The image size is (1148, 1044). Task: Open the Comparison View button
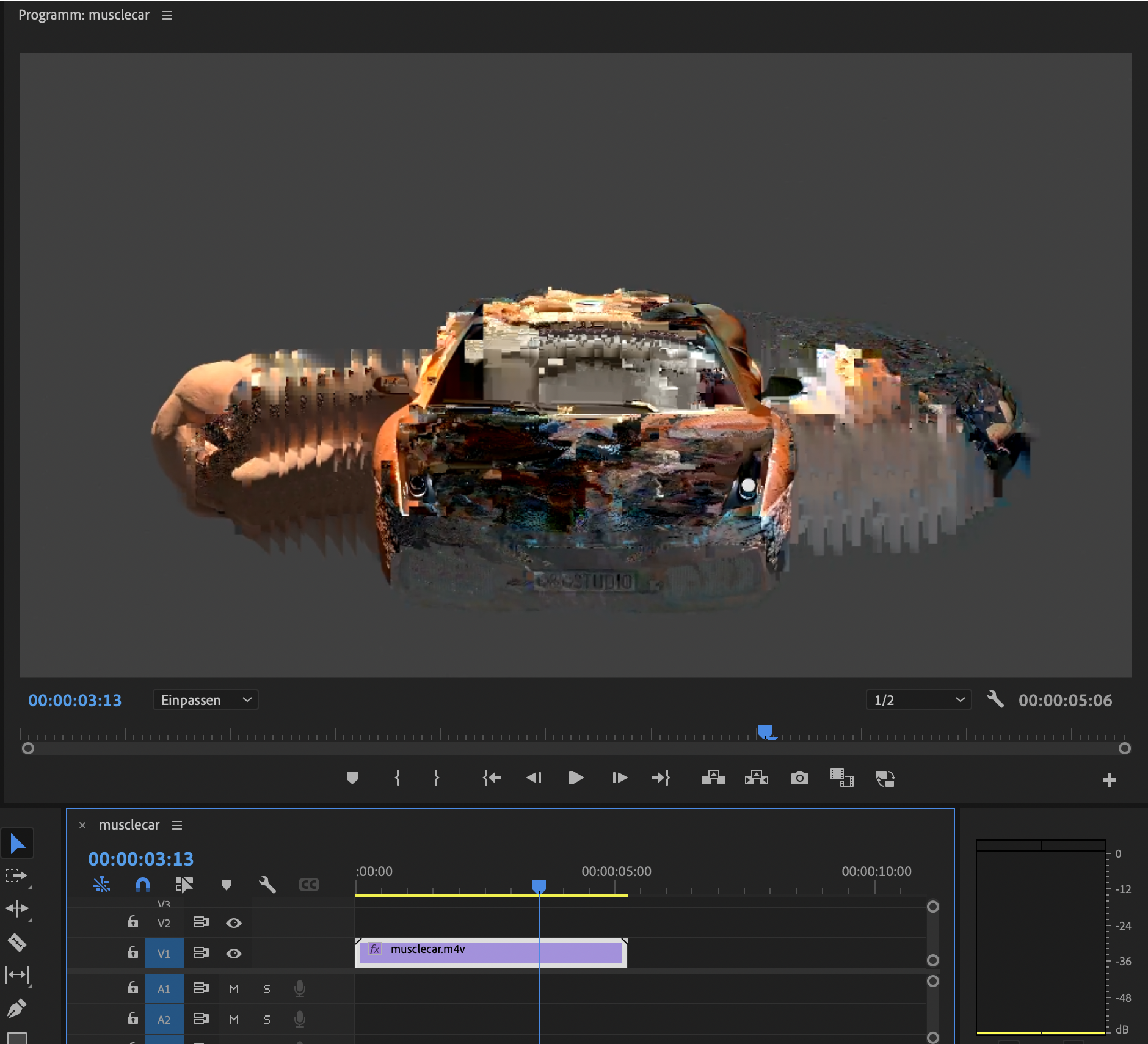click(x=841, y=778)
